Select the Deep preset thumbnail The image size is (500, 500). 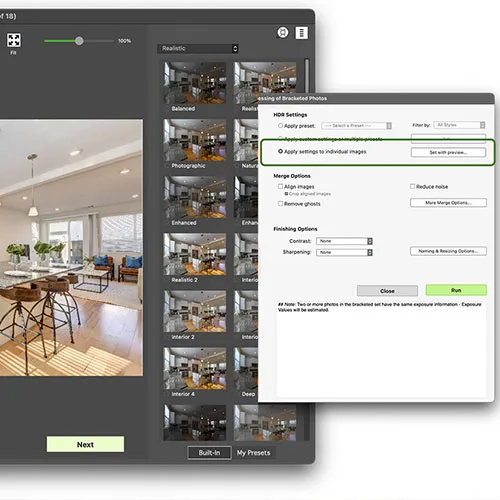tap(246, 369)
